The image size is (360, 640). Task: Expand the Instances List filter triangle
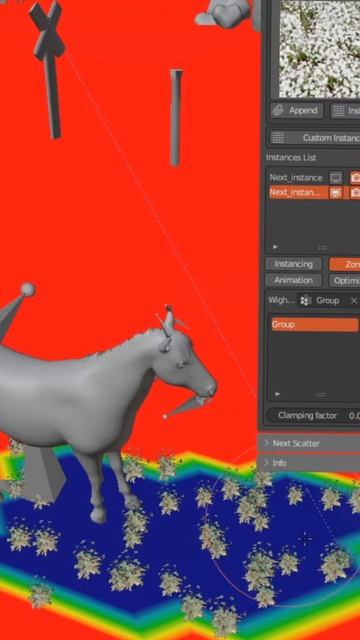pos(275,247)
